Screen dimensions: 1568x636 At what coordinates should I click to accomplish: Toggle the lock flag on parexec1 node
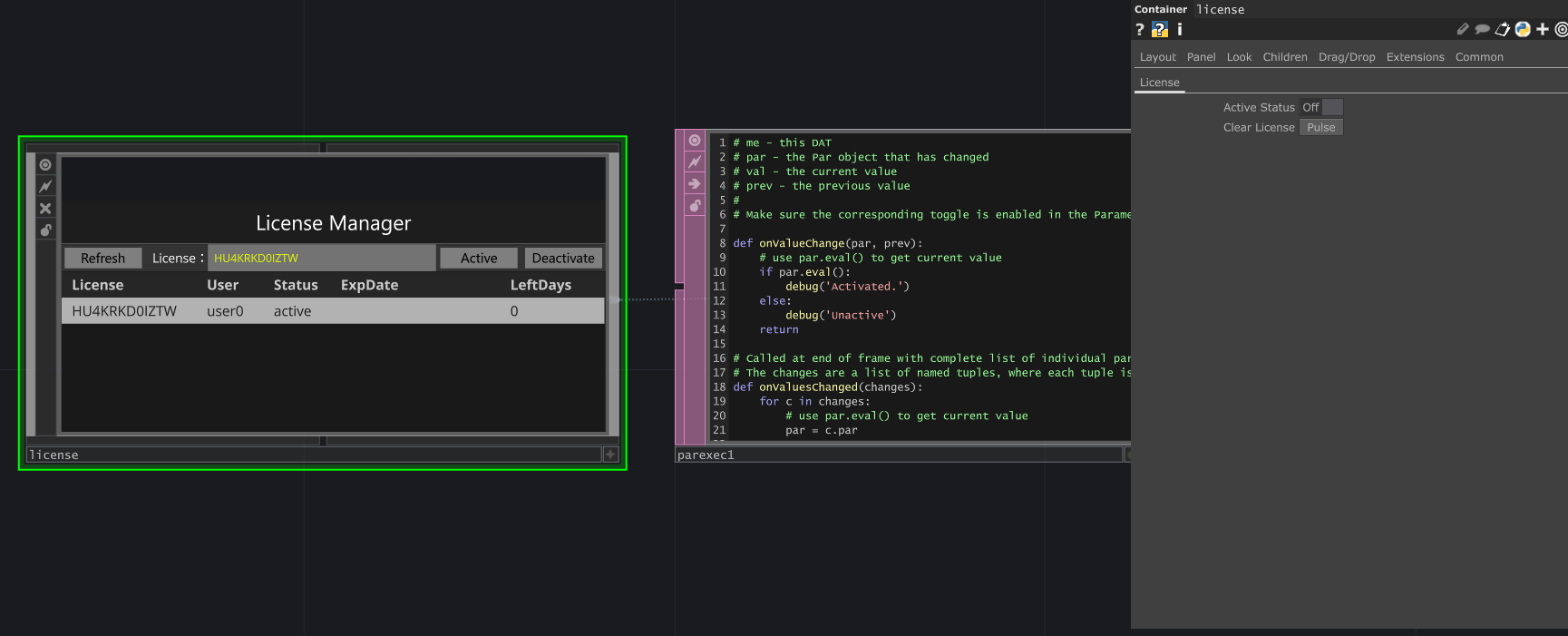click(x=695, y=206)
